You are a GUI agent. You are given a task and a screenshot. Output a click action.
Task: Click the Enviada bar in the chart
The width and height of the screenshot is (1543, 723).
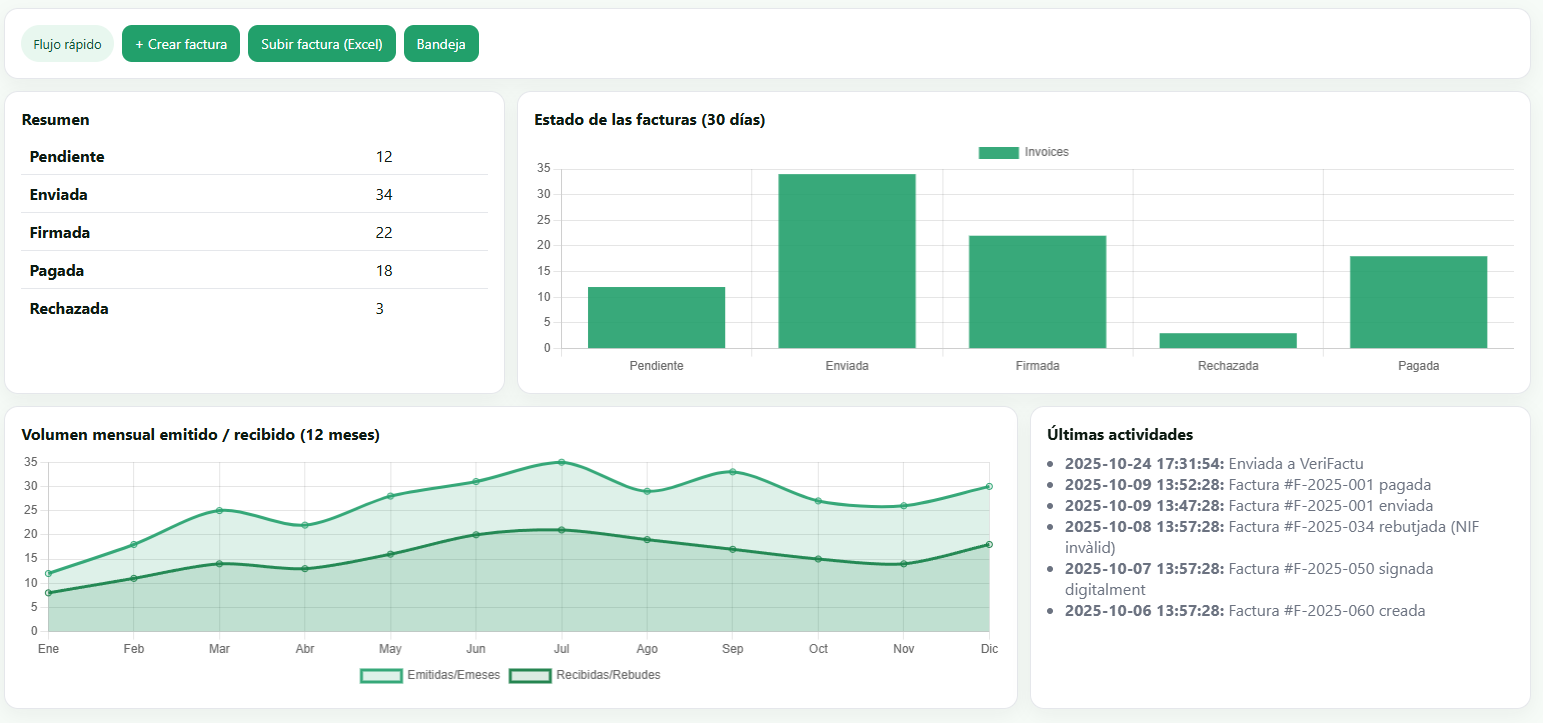pyautogui.click(x=847, y=261)
